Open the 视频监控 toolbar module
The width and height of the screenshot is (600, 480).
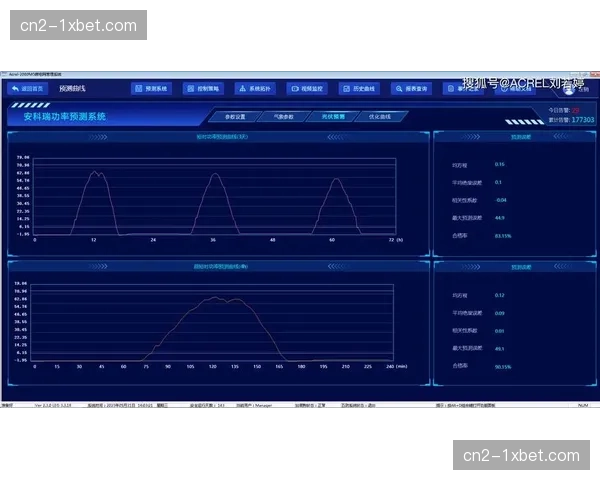click(307, 88)
